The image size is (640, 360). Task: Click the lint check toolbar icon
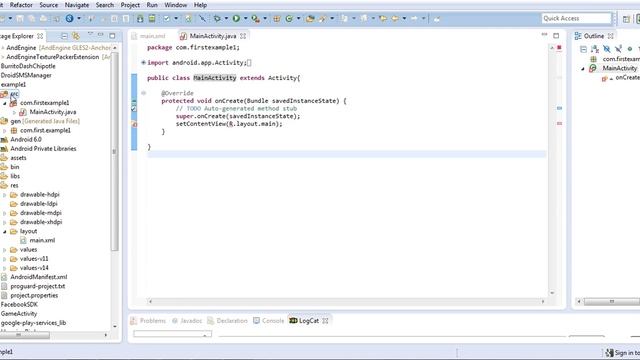[x=167, y=18]
